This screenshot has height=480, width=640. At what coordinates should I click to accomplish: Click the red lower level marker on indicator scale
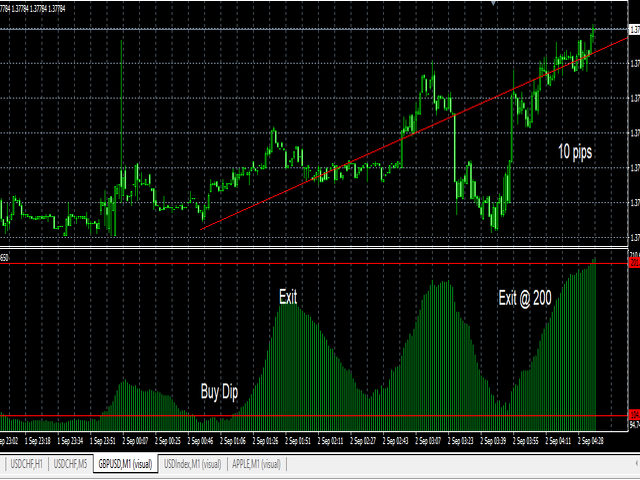point(633,415)
